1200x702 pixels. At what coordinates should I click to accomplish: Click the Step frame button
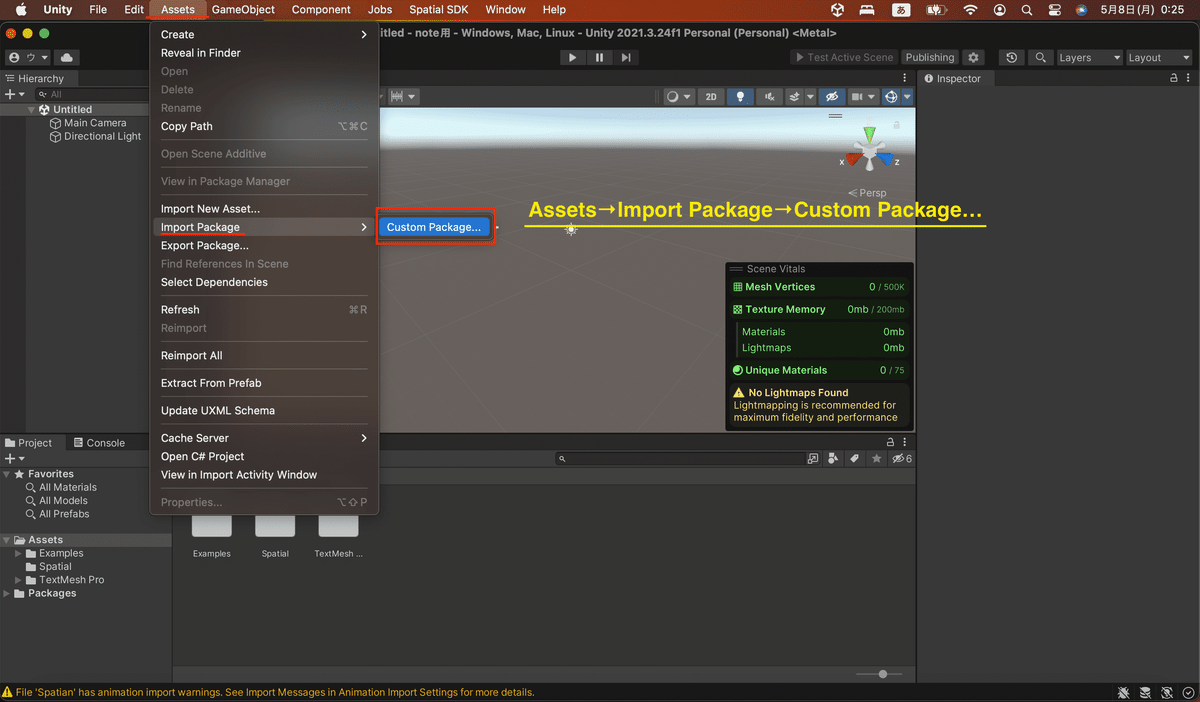(x=626, y=58)
